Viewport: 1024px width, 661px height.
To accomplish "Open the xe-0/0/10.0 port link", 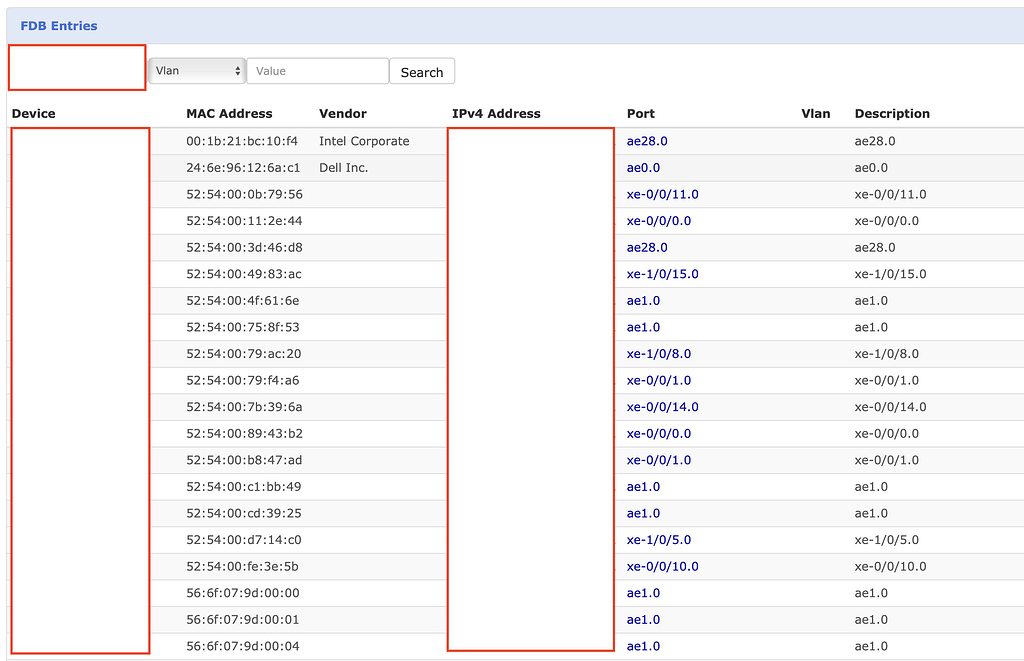I will point(662,566).
